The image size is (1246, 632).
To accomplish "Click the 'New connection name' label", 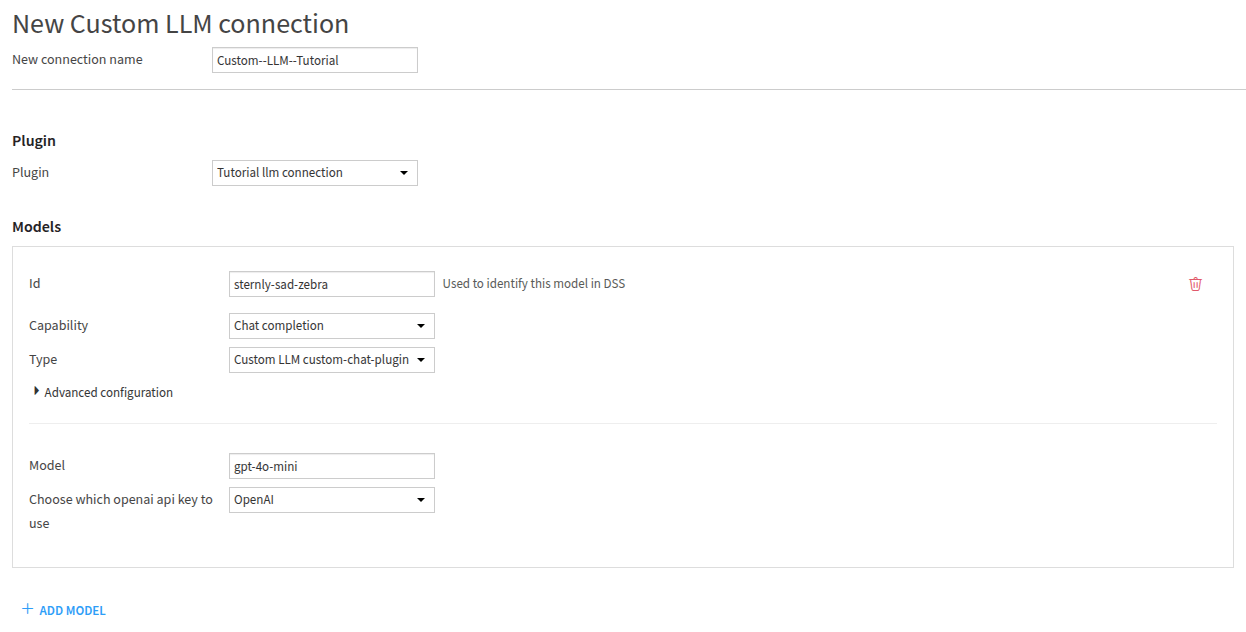I will click(x=77, y=60).
